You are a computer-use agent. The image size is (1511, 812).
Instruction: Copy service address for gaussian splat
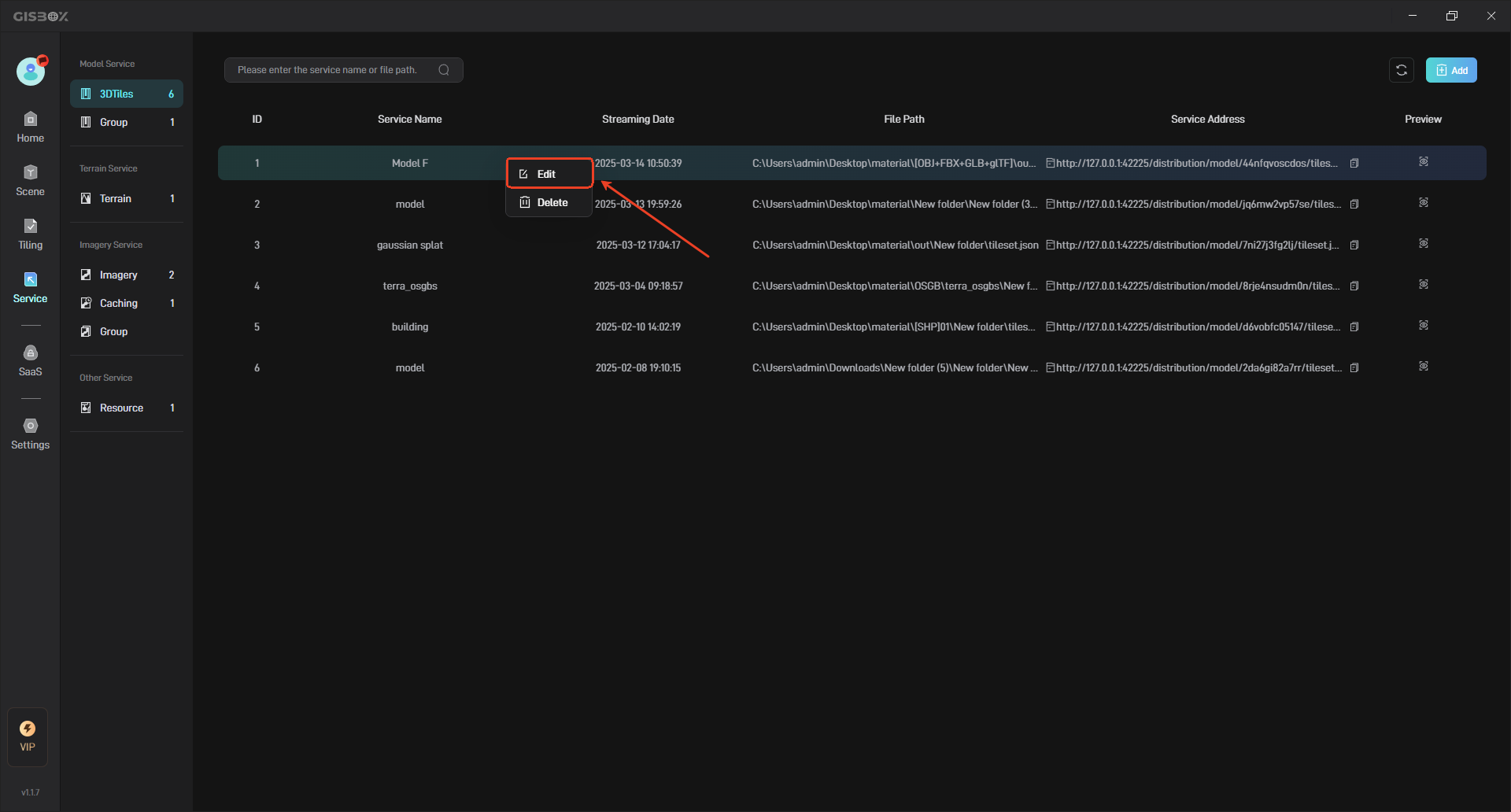(1354, 245)
